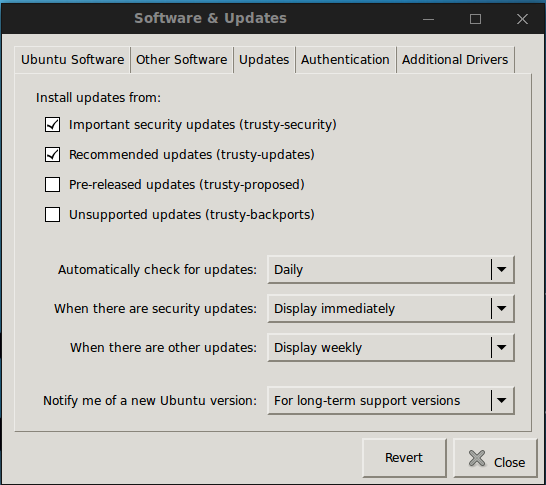This screenshot has width=546, height=485.
Task: Open the Additional Drivers tab
Action: (455, 60)
